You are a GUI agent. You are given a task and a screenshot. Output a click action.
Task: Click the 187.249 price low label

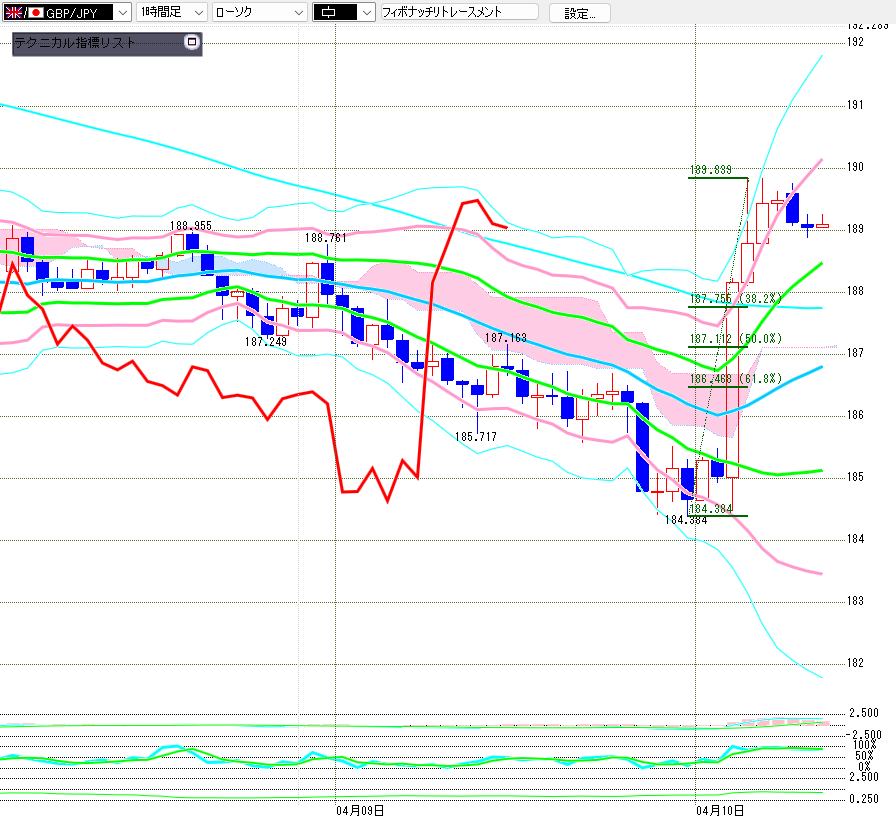tap(266, 342)
